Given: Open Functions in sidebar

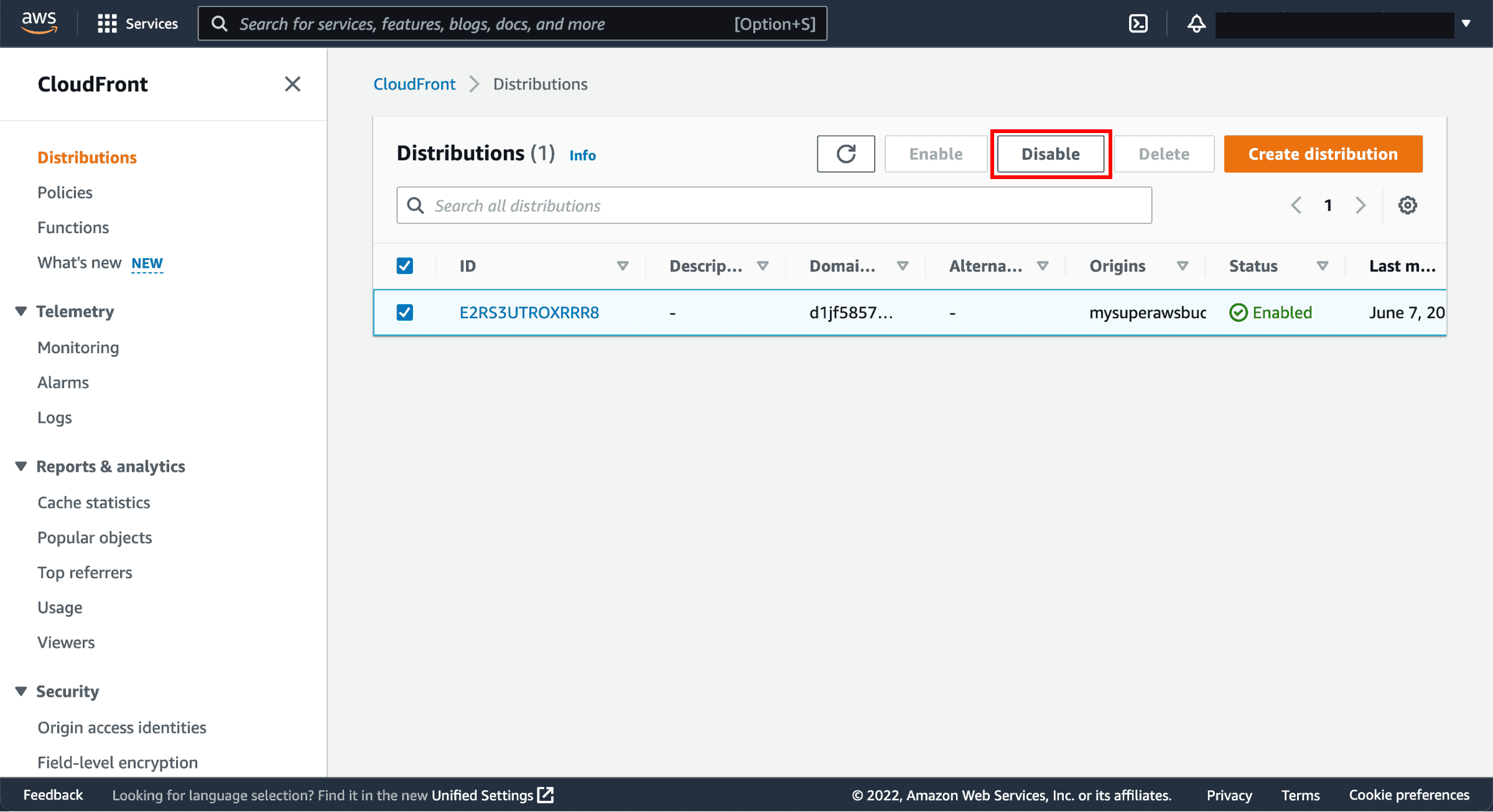Looking at the screenshot, I should pyautogui.click(x=73, y=228).
